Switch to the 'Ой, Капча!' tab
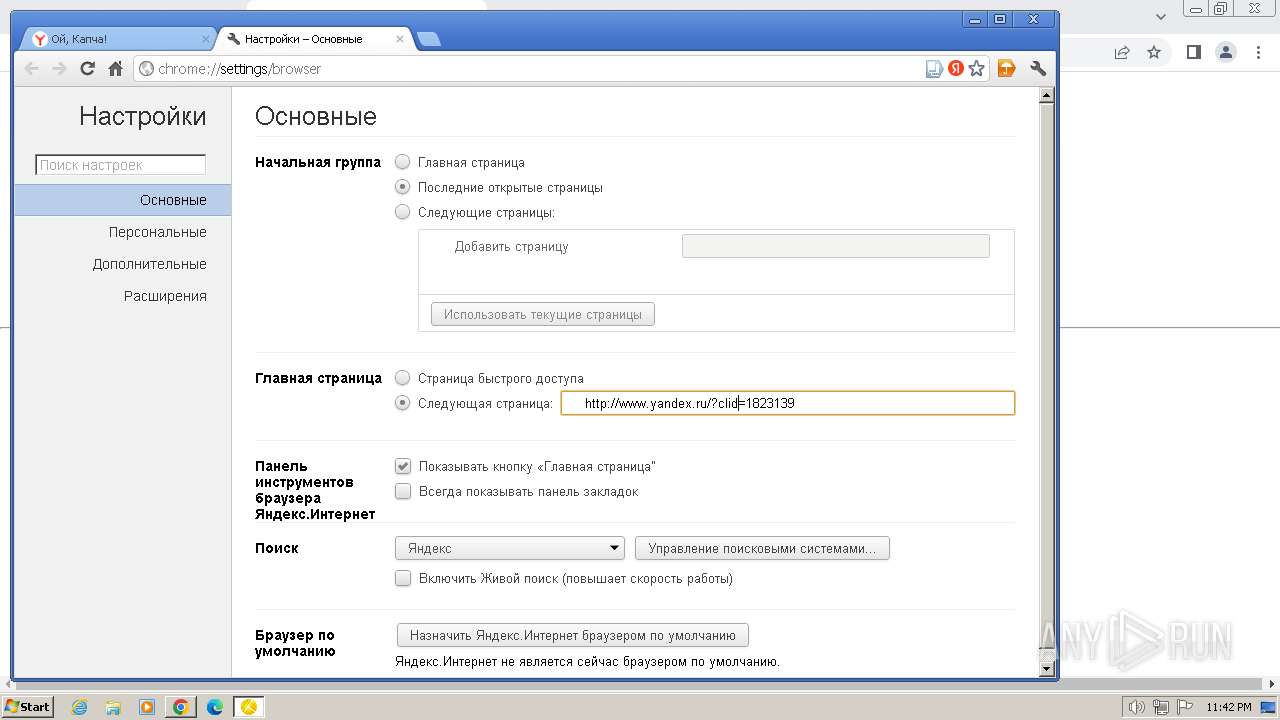The width and height of the screenshot is (1280, 720). click(x=118, y=39)
